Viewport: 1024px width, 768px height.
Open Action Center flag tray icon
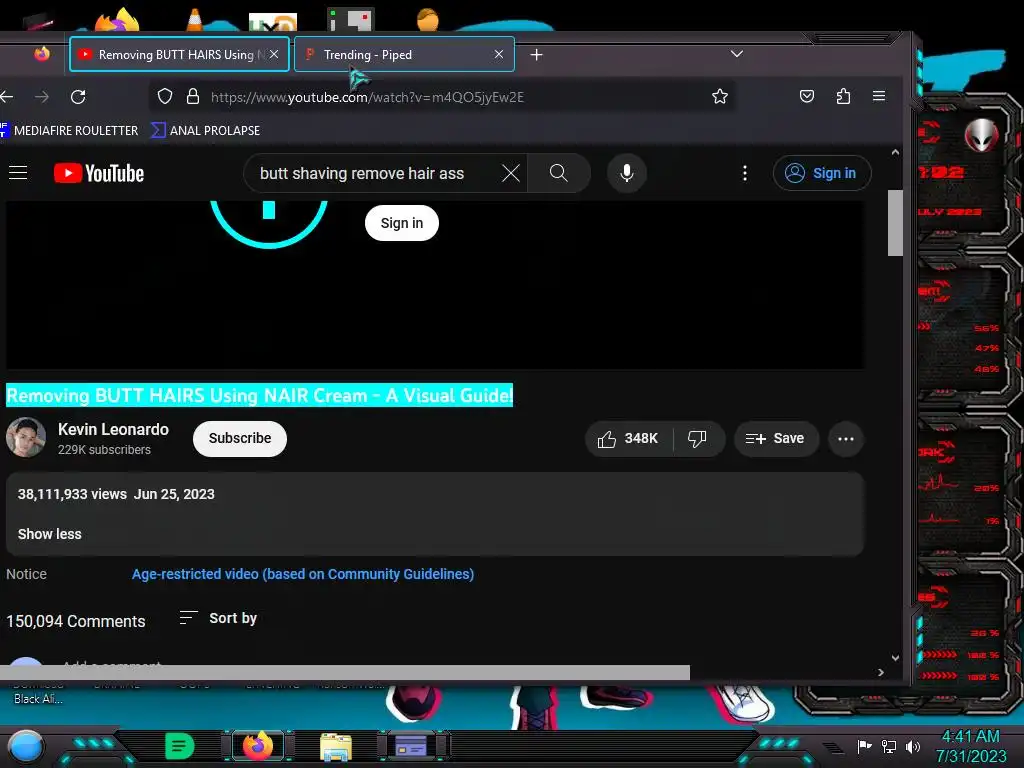[865, 746]
